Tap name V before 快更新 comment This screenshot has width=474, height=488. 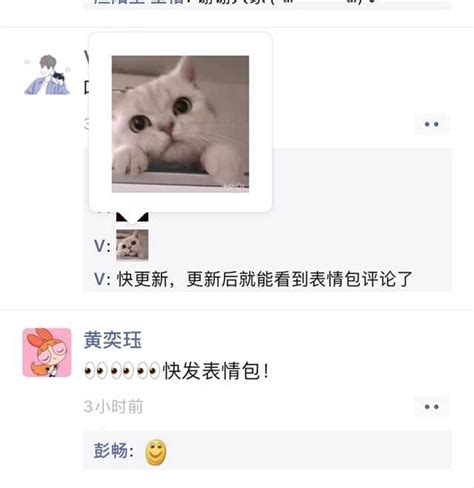[x=100, y=279]
